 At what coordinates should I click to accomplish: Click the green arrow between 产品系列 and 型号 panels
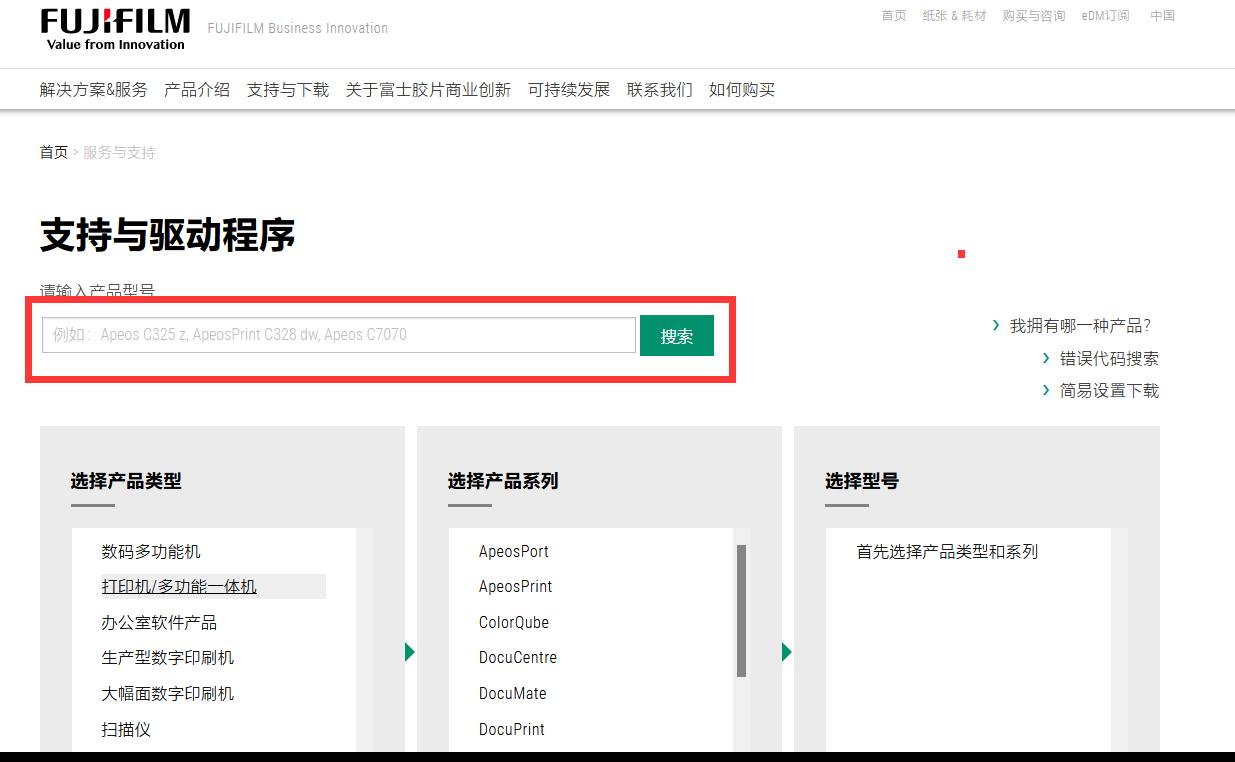pyautogui.click(x=786, y=651)
